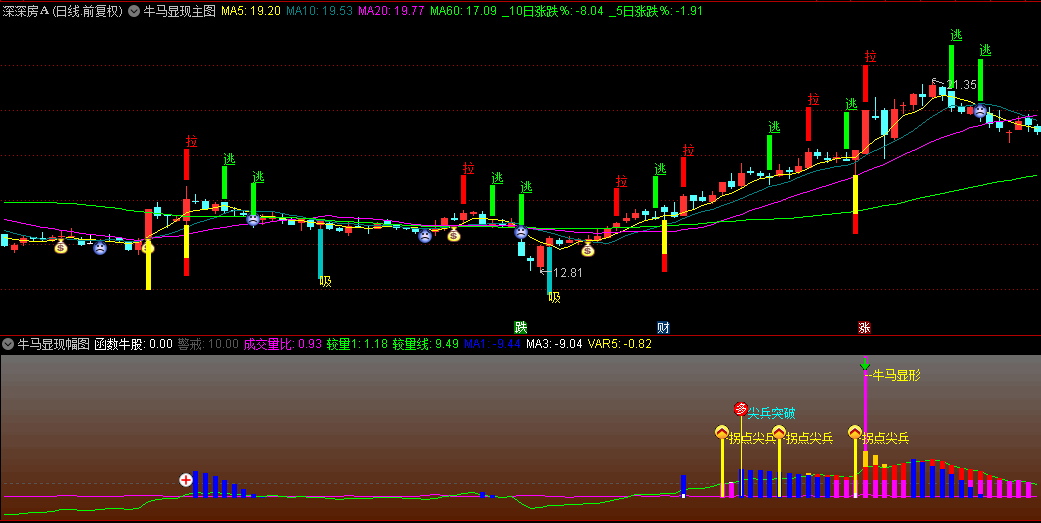Expand the dropdown arrow beside 牛马显现幅图

pyautogui.click(x=8, y=344)
